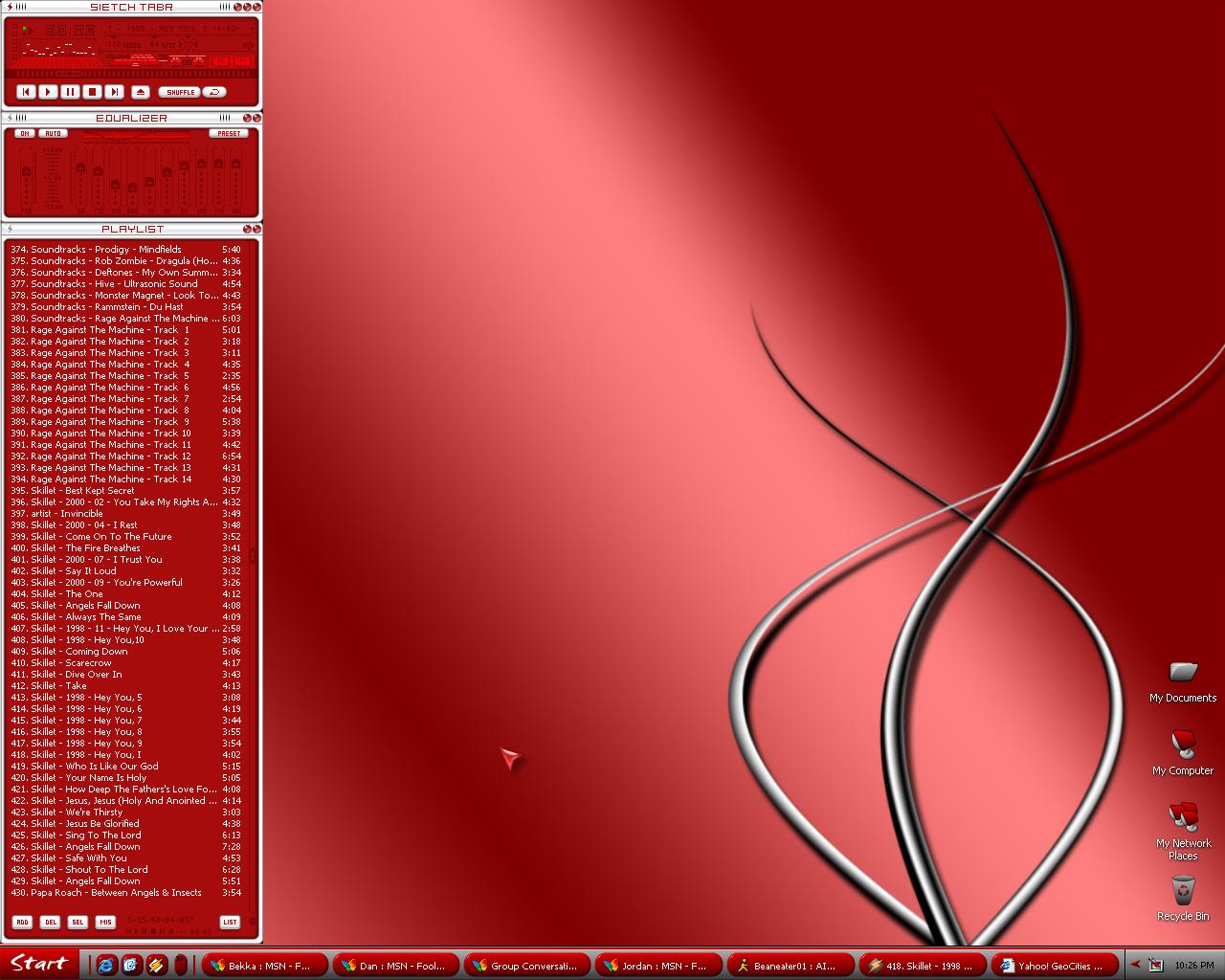Select the My Computer desktop icon

click(1183, 753)
